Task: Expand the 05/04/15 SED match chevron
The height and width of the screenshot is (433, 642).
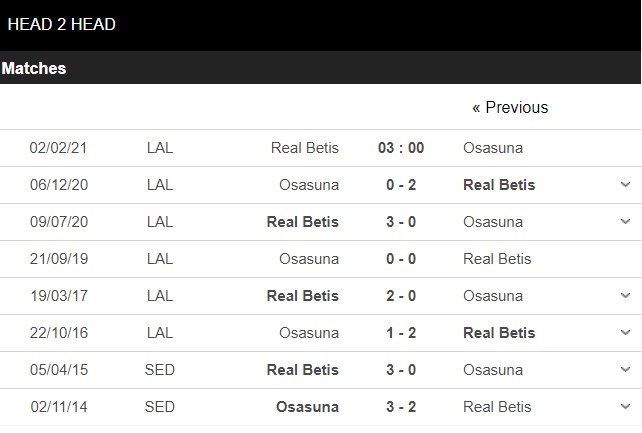Action: click(625, 370)
